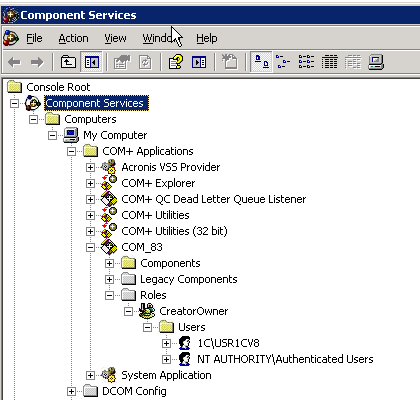420x400 pixels.
Task: Expand the DCOM Config folder
Action: (x=71, y=391)
